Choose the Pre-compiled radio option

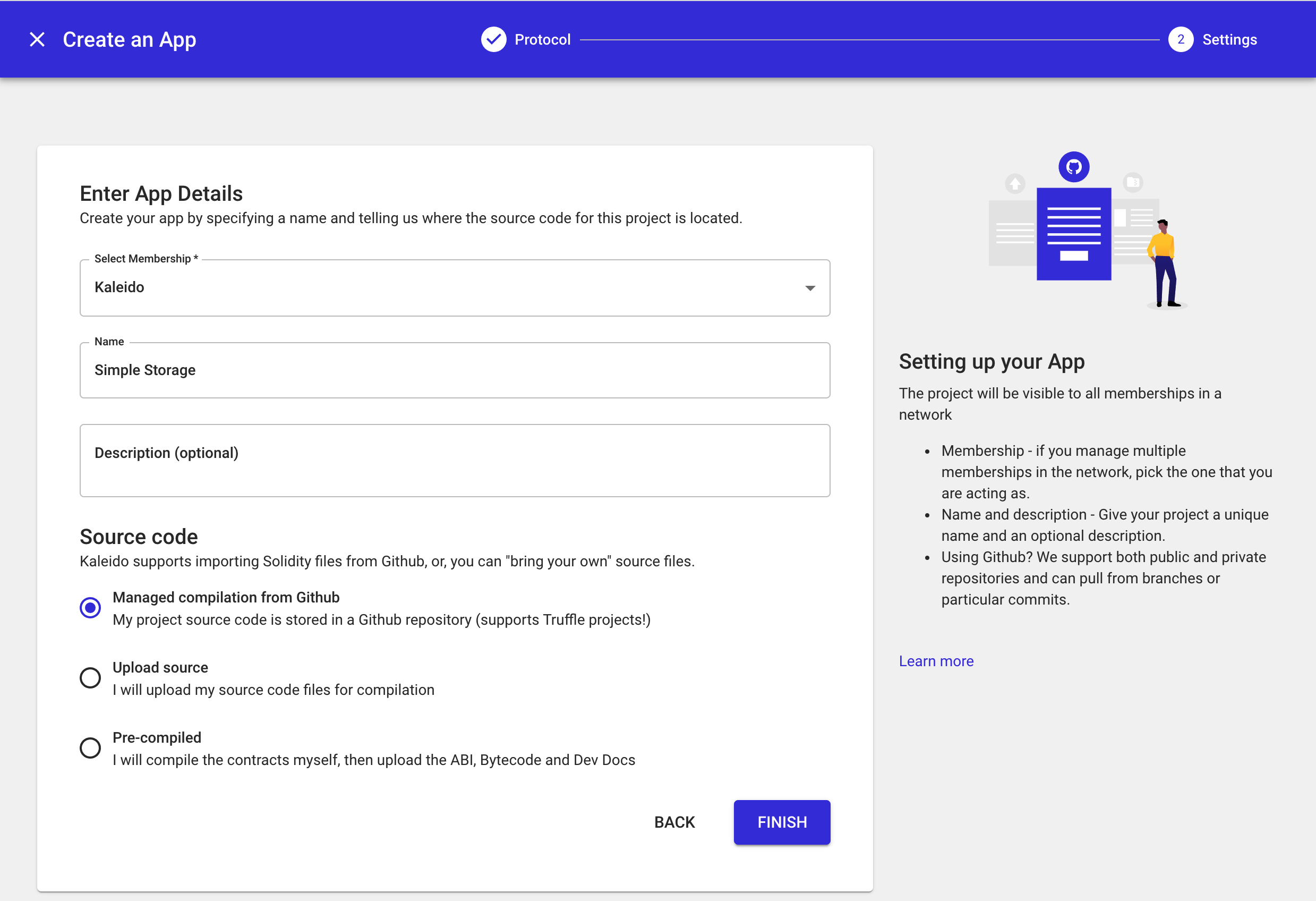(90, 747)
